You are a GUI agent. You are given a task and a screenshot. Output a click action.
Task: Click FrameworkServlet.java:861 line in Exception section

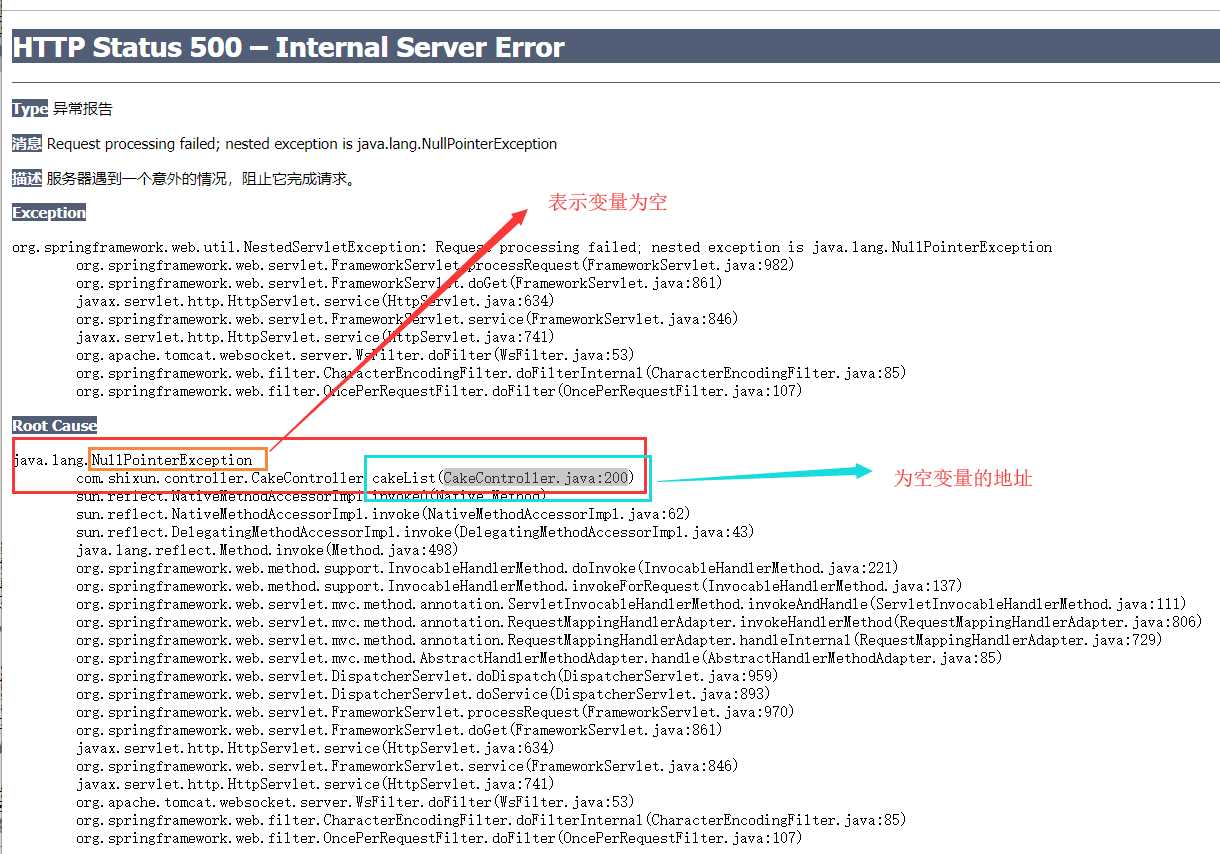tap(399, 283)
